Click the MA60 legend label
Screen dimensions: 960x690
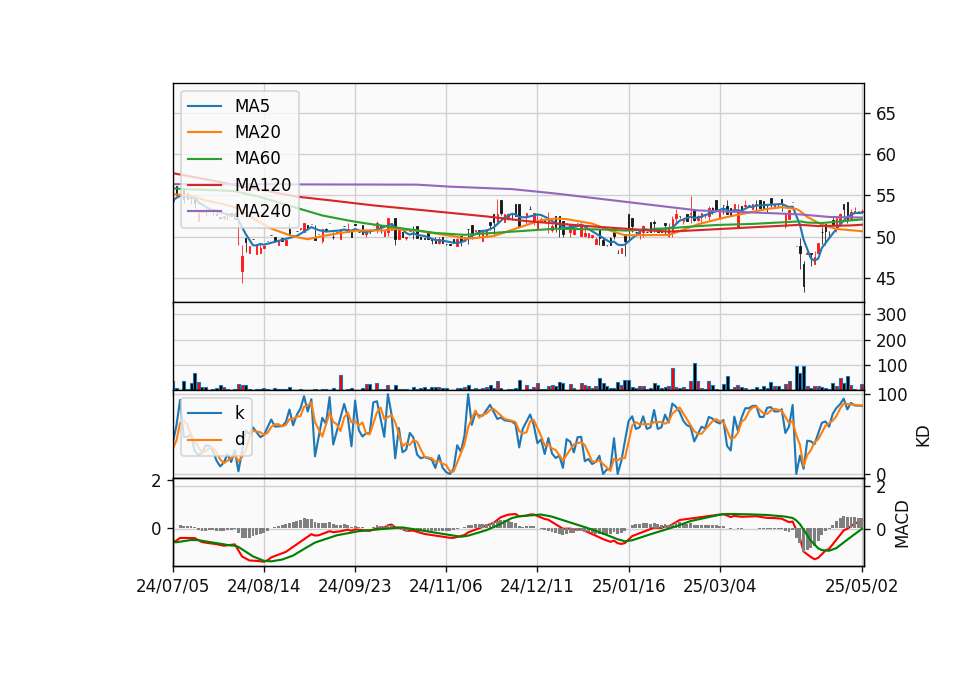click(x=257, y=159)
